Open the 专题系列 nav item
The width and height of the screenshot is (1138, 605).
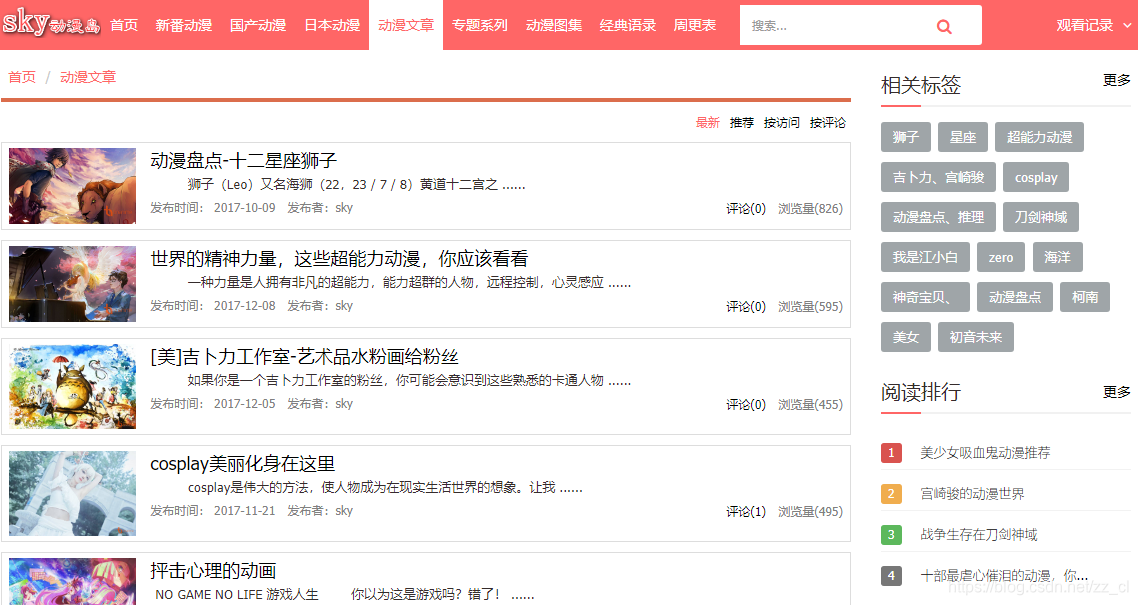click(x=480, y=25)
